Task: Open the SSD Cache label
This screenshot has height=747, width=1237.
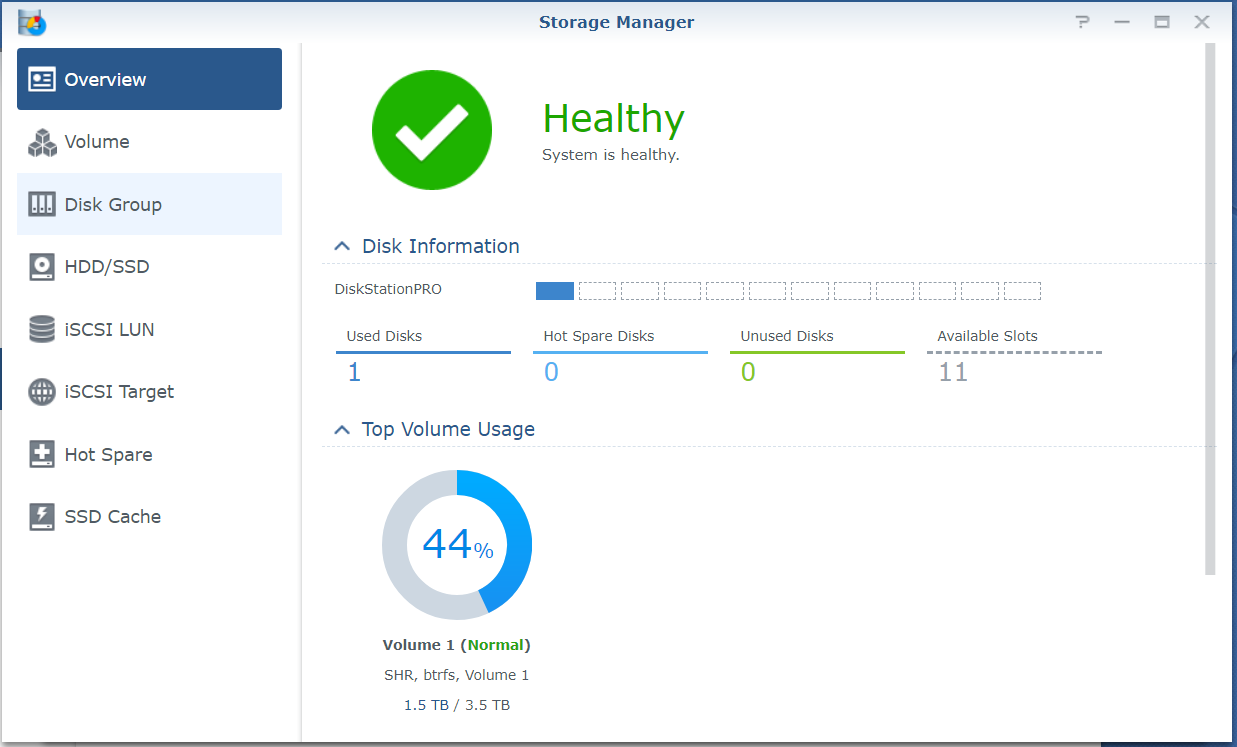Action: coord(113,517)
